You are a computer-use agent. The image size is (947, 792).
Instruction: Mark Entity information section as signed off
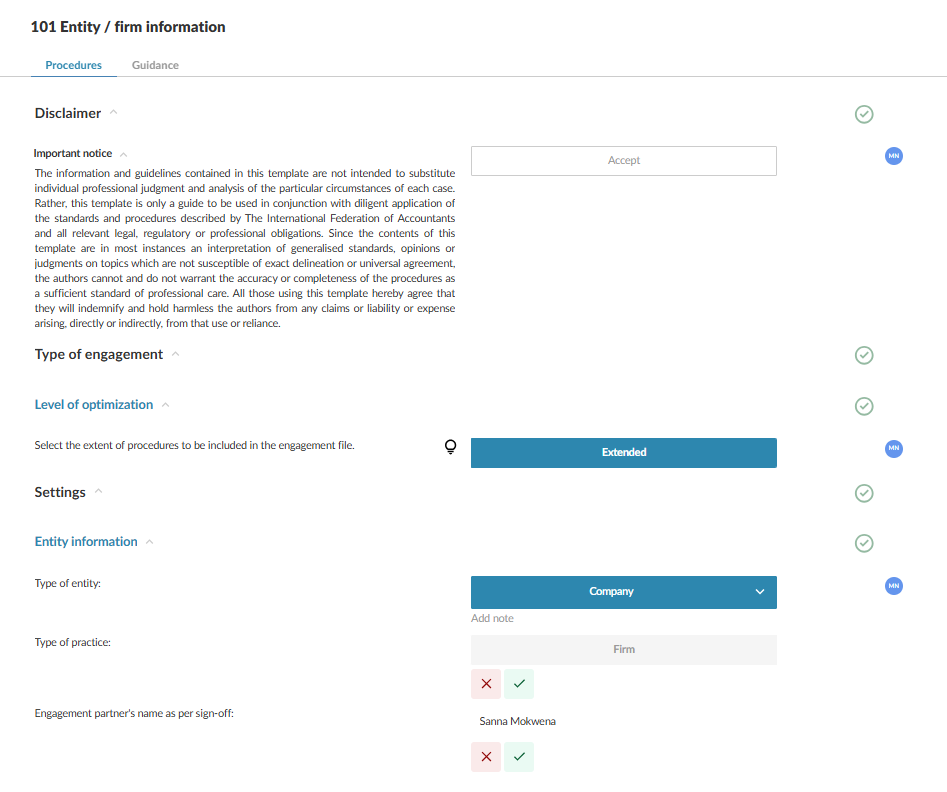[863, 543]
